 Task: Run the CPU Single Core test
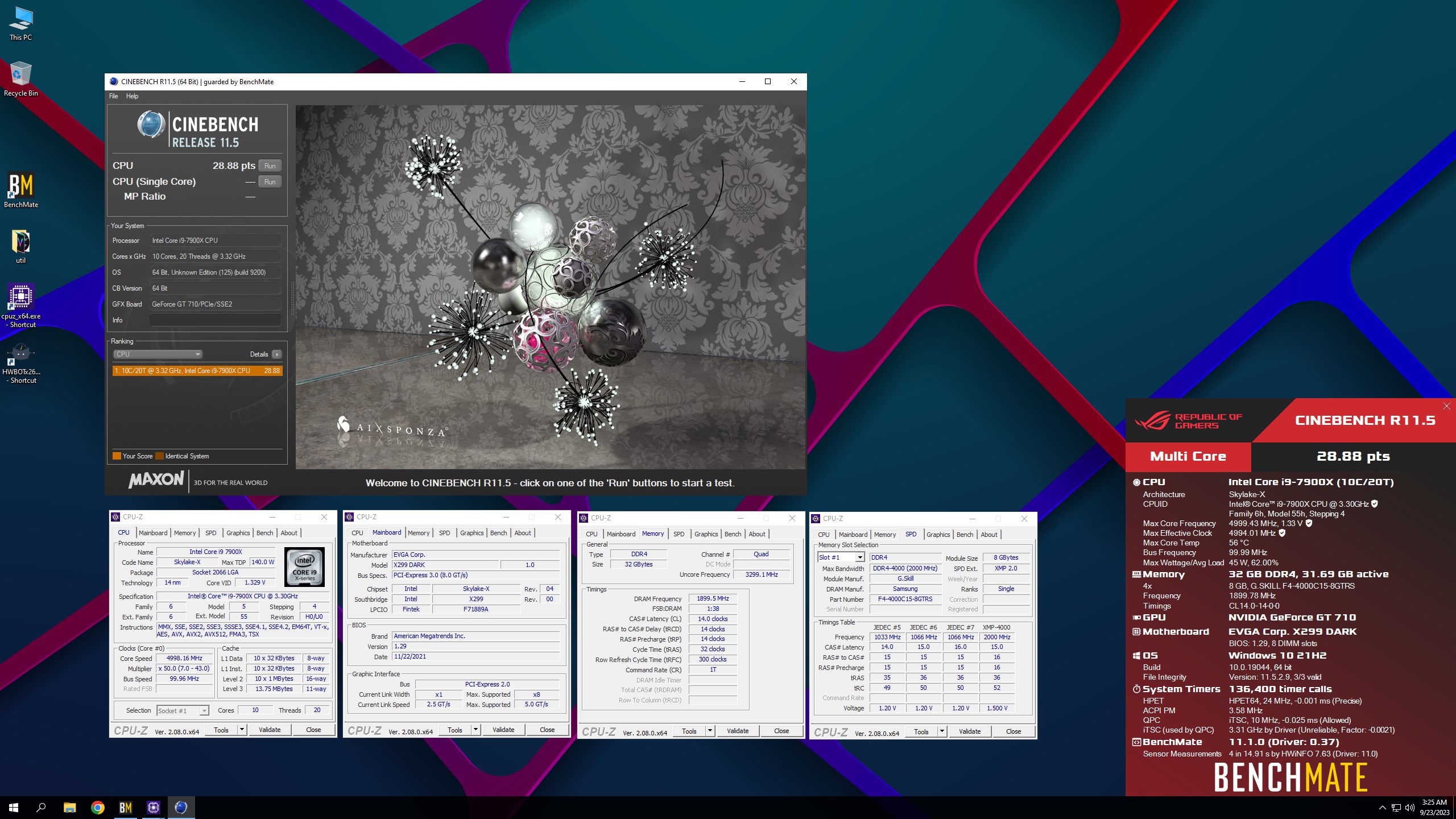click(x=270, y=182)
